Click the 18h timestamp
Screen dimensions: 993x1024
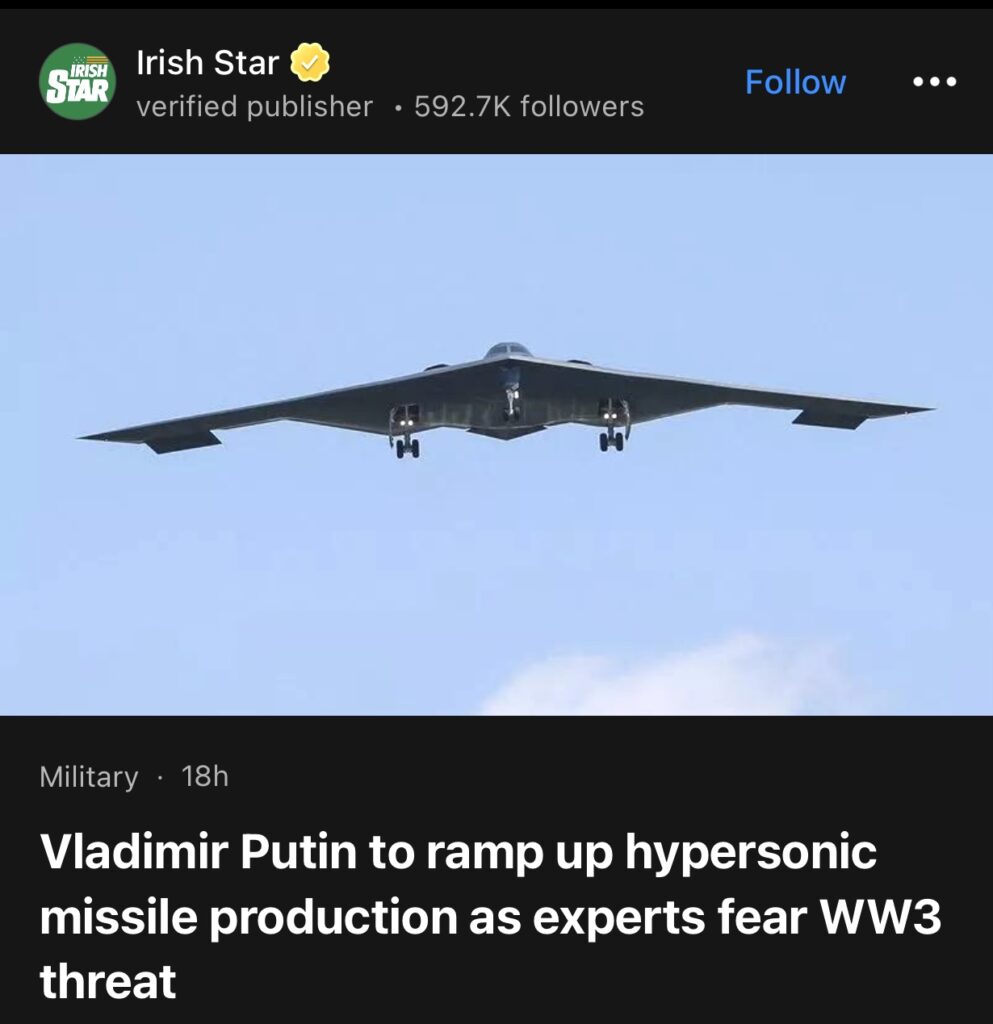205,776
